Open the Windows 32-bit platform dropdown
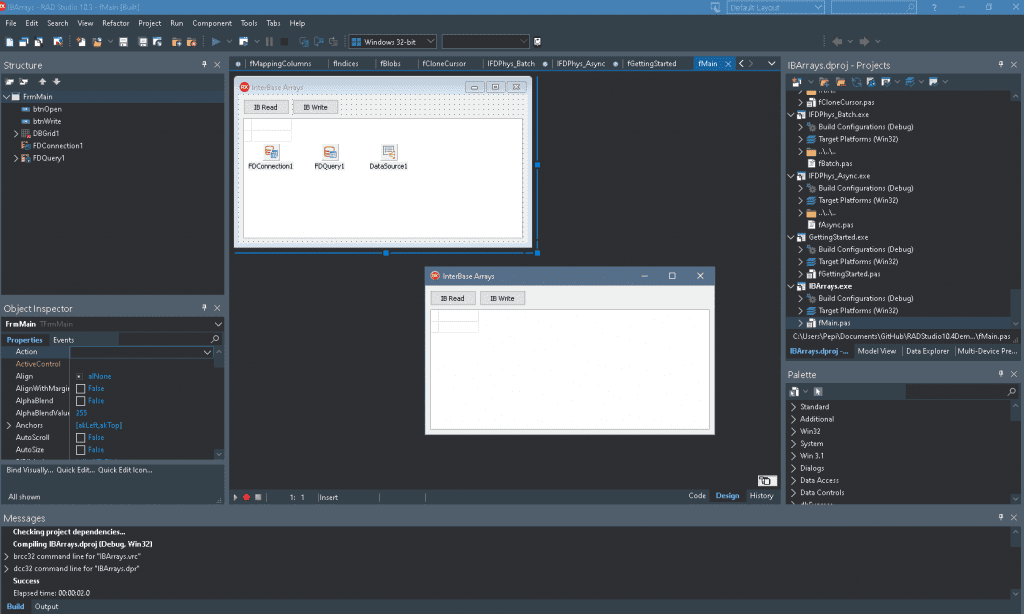The image size is (1024, 614). 392,42
